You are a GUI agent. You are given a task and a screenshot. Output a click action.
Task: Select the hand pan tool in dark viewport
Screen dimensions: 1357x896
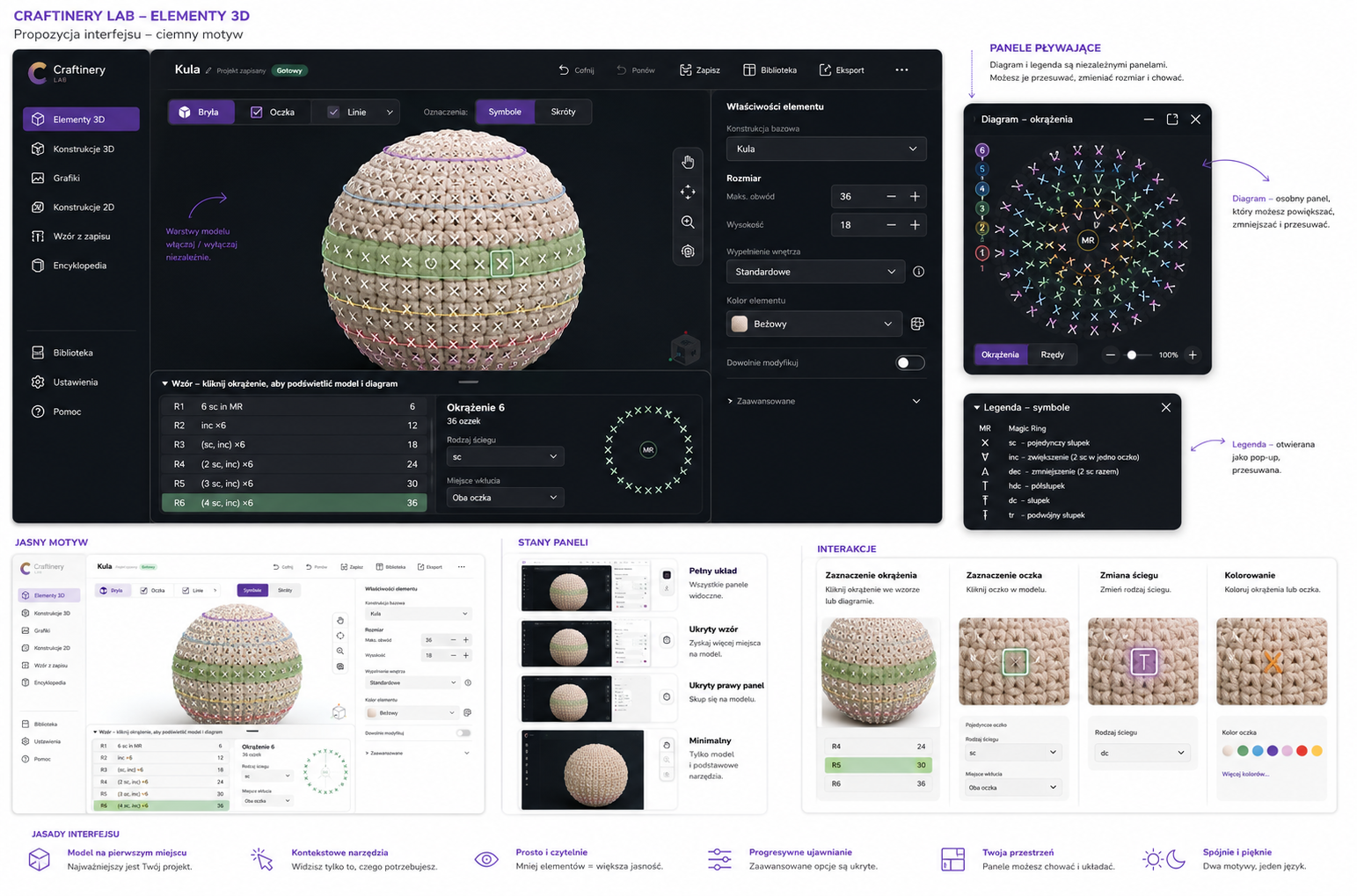pyautogui.click(x=688, y=162)
